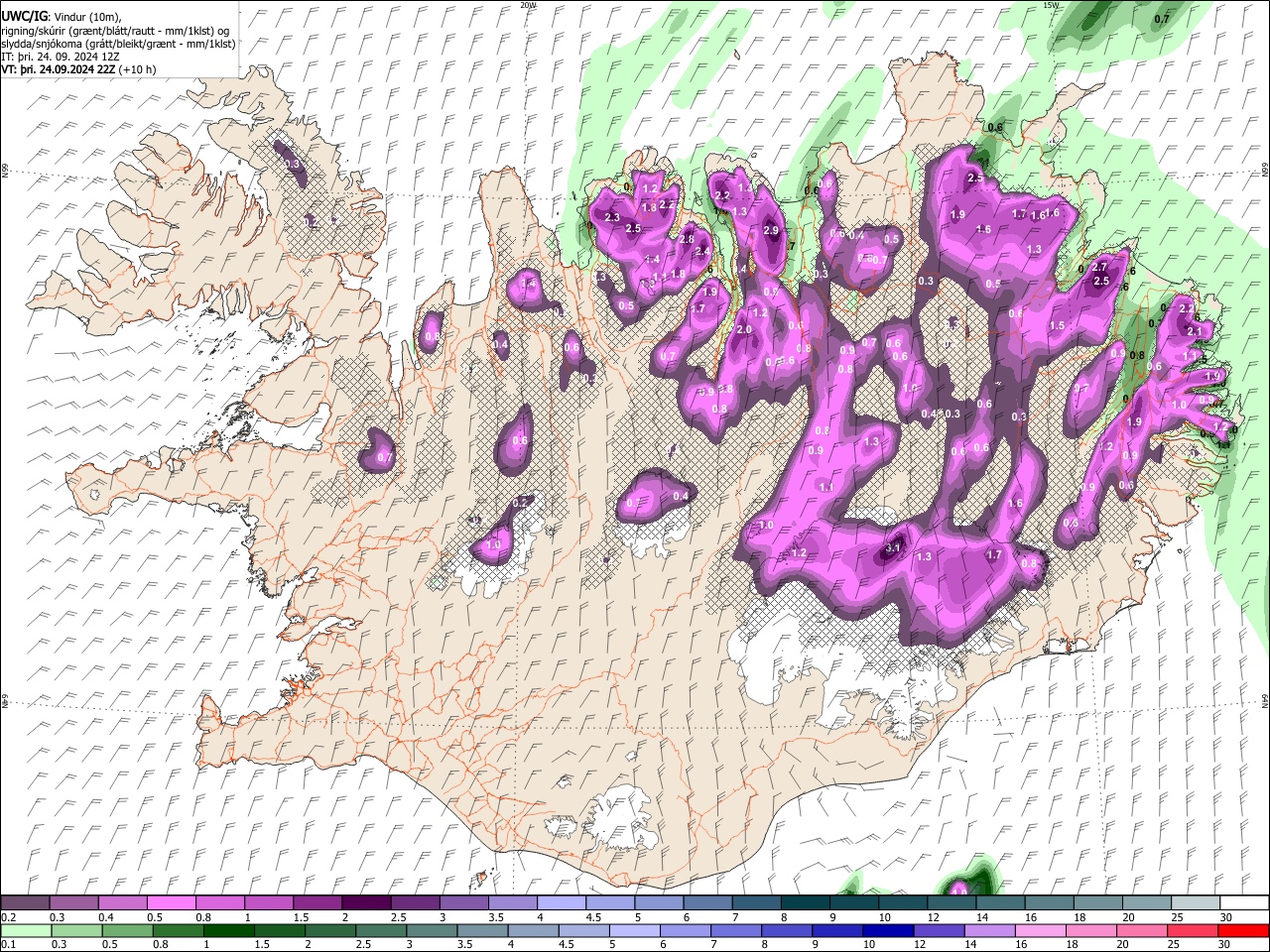The width and height of the screenshot is (1270, 952).
Task: Click the light pink 16–18 swatch in the rain legend
Action: [1039, 930]
